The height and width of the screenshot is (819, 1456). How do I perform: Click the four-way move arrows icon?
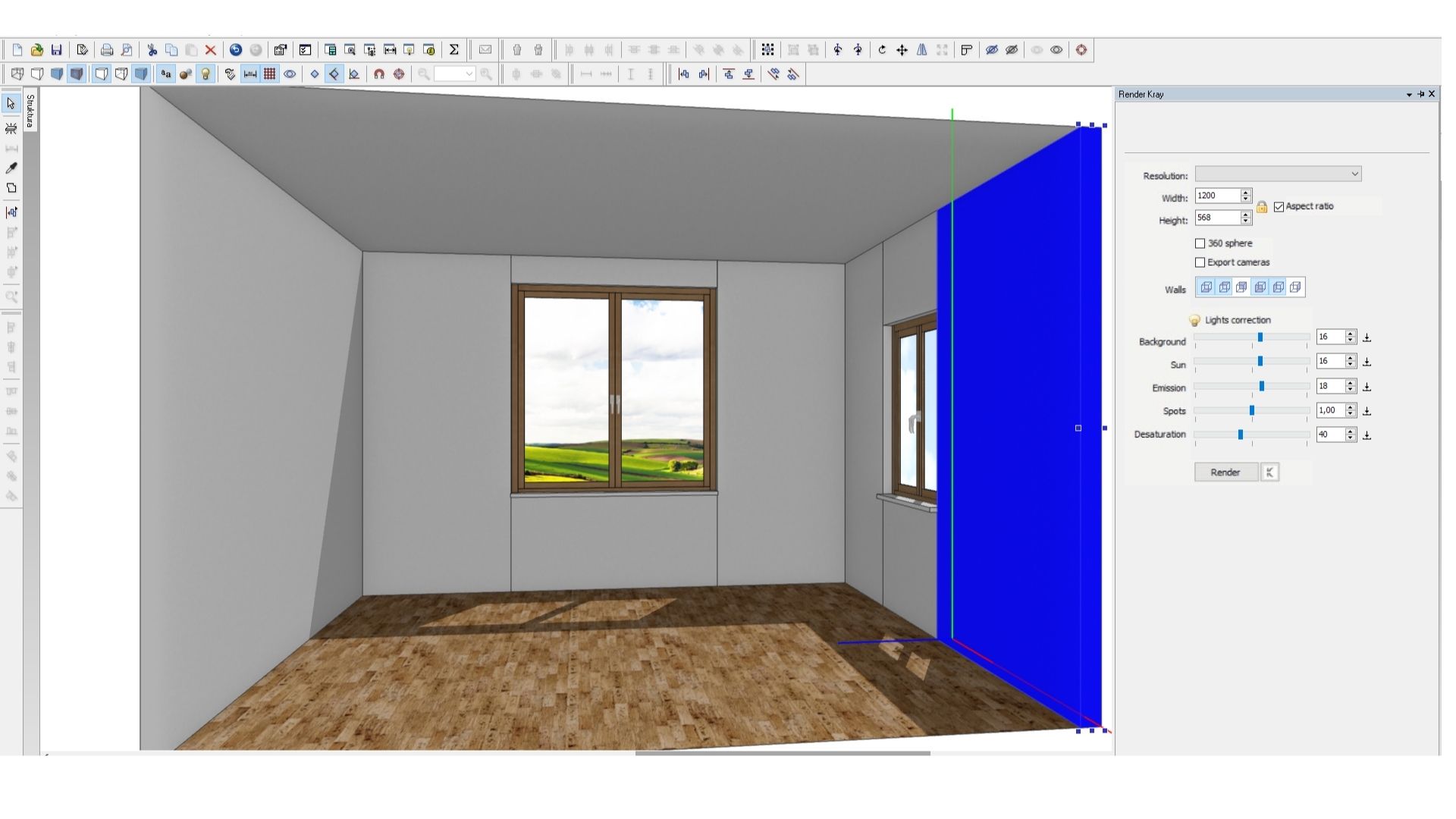[x=902, y=50]
